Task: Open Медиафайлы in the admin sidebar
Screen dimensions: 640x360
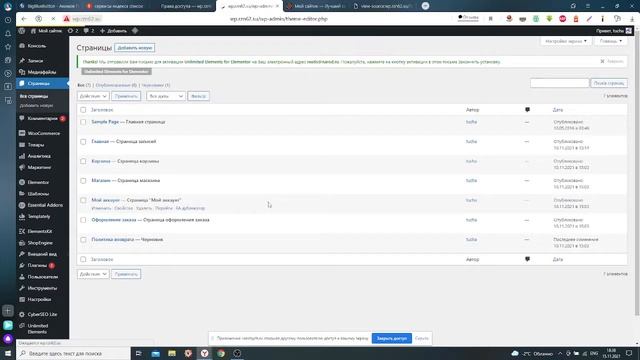Action: click(x=42, y=72)
